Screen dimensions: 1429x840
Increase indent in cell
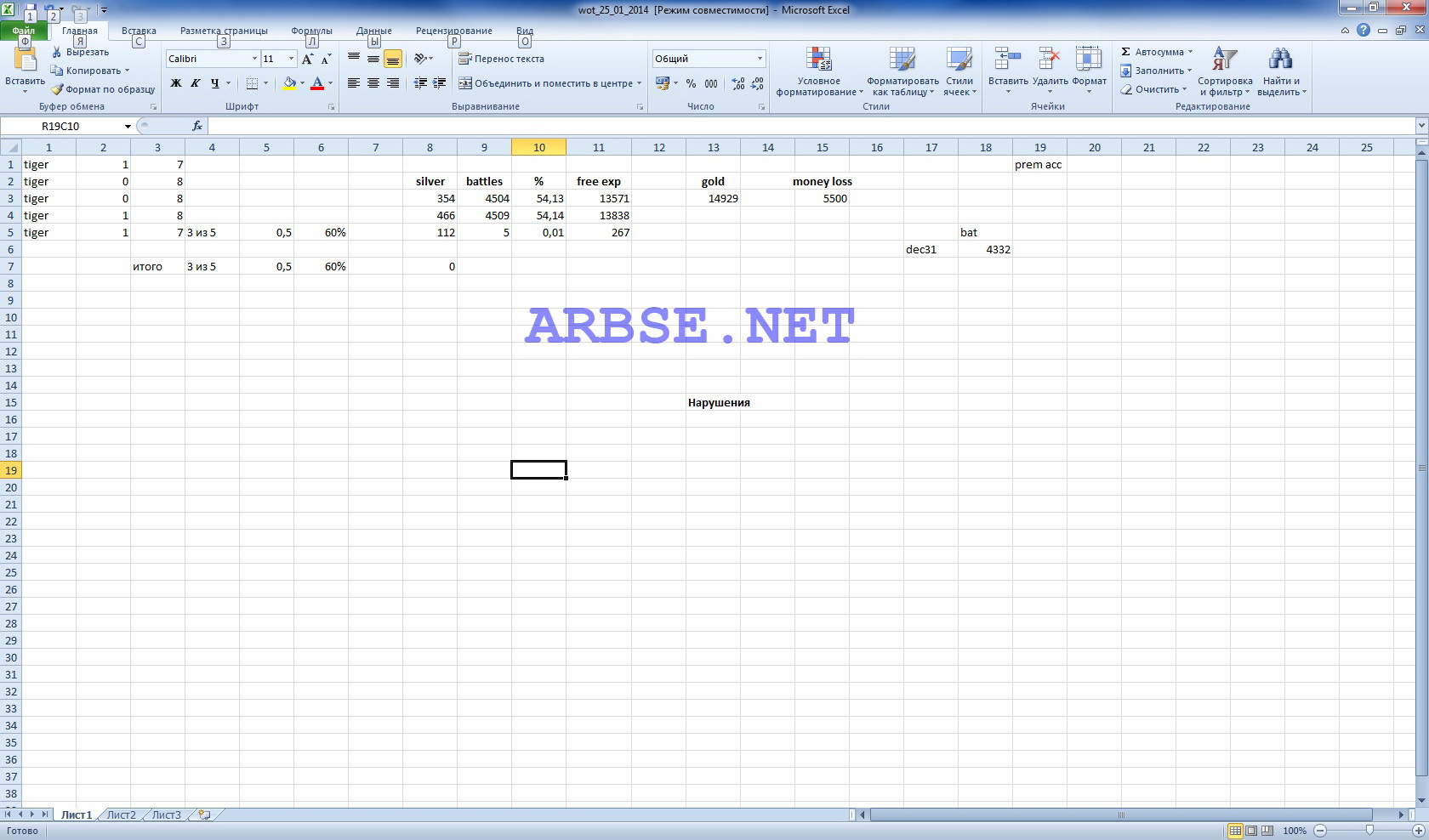[440, 83]
